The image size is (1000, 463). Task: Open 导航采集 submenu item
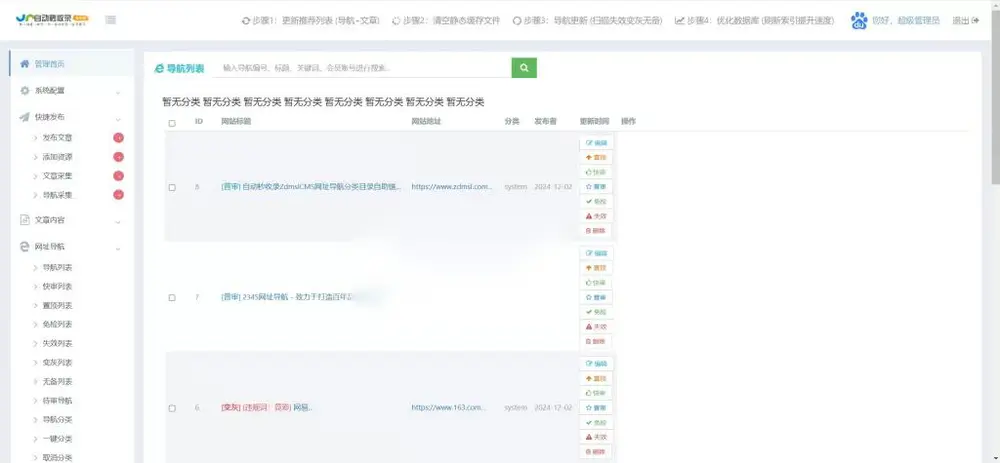click(x=57, y=195)
